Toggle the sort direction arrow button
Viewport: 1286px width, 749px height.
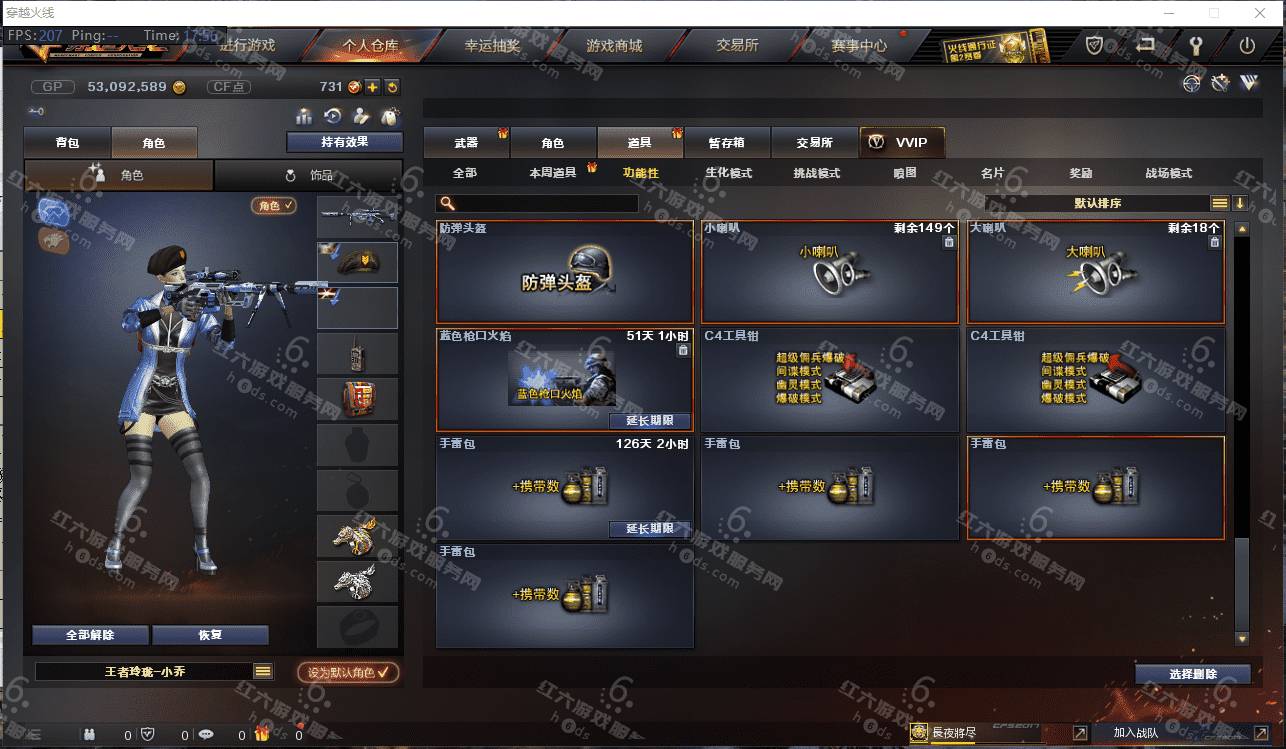tap(1240, 203)
